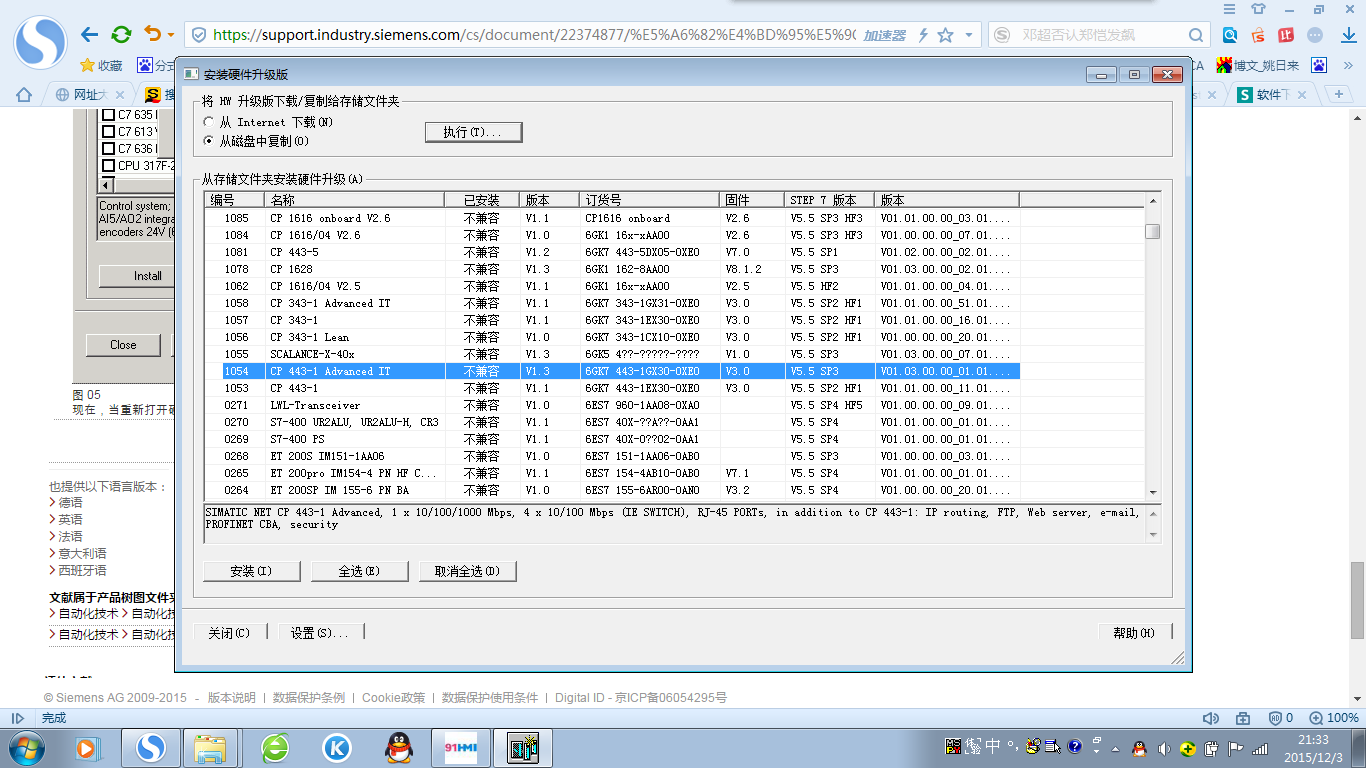Open the undo history dropdown arrow

point(170,35)
